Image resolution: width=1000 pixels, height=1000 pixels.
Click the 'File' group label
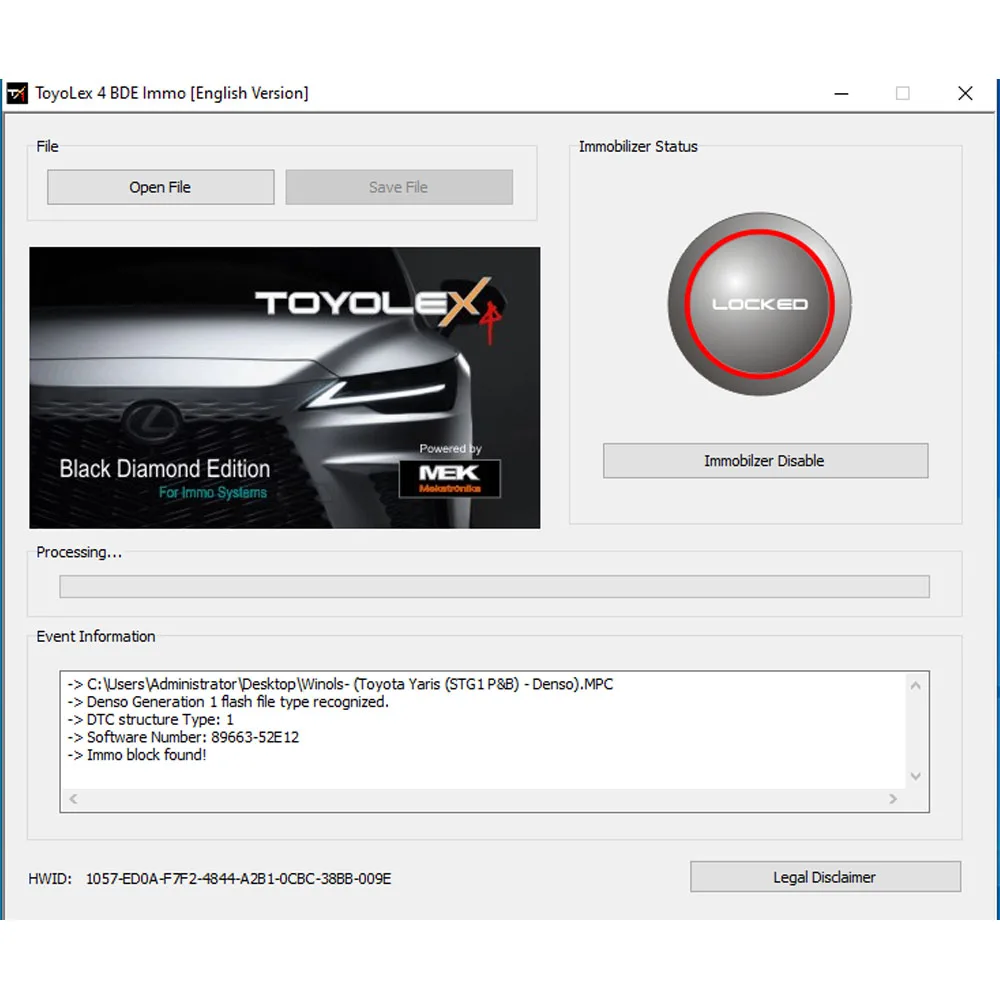[47, 147]
